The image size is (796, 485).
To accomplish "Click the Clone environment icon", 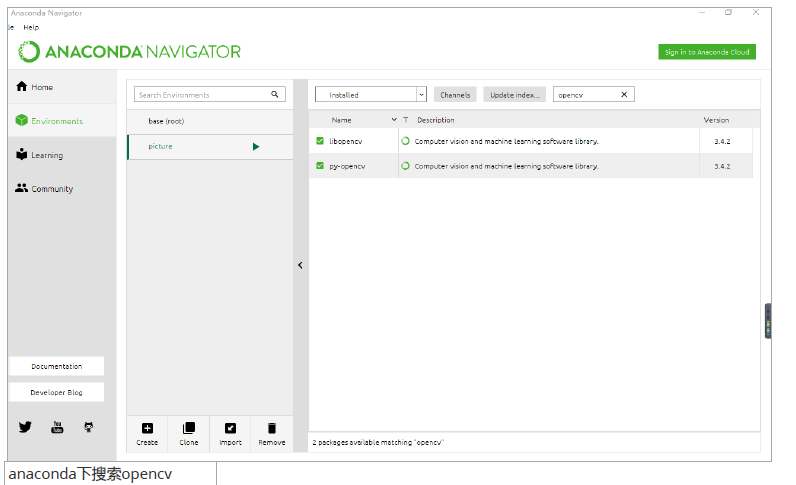I will [x=189, y=428].
